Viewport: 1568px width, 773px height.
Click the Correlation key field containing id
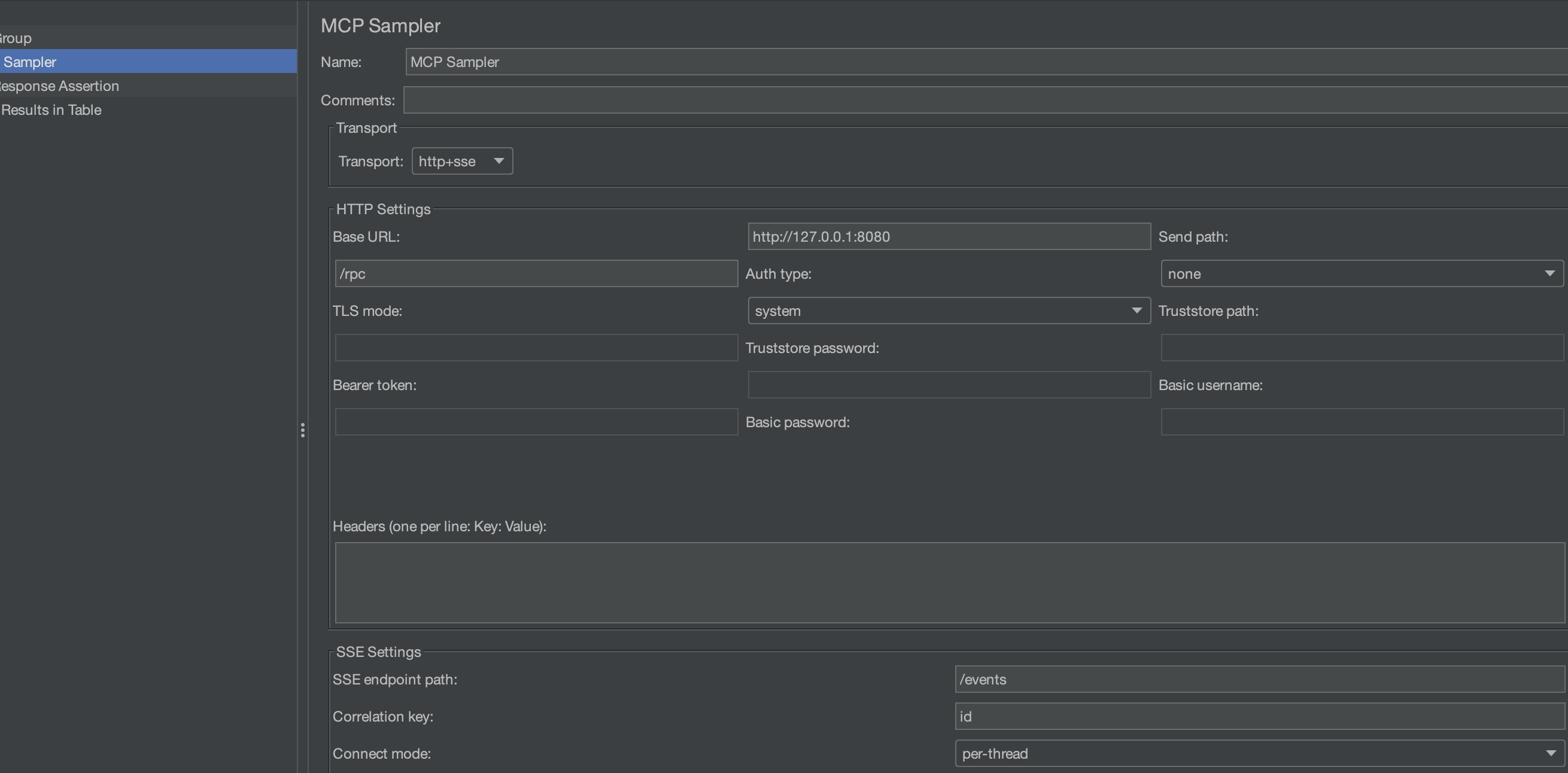click(1260, 716)
